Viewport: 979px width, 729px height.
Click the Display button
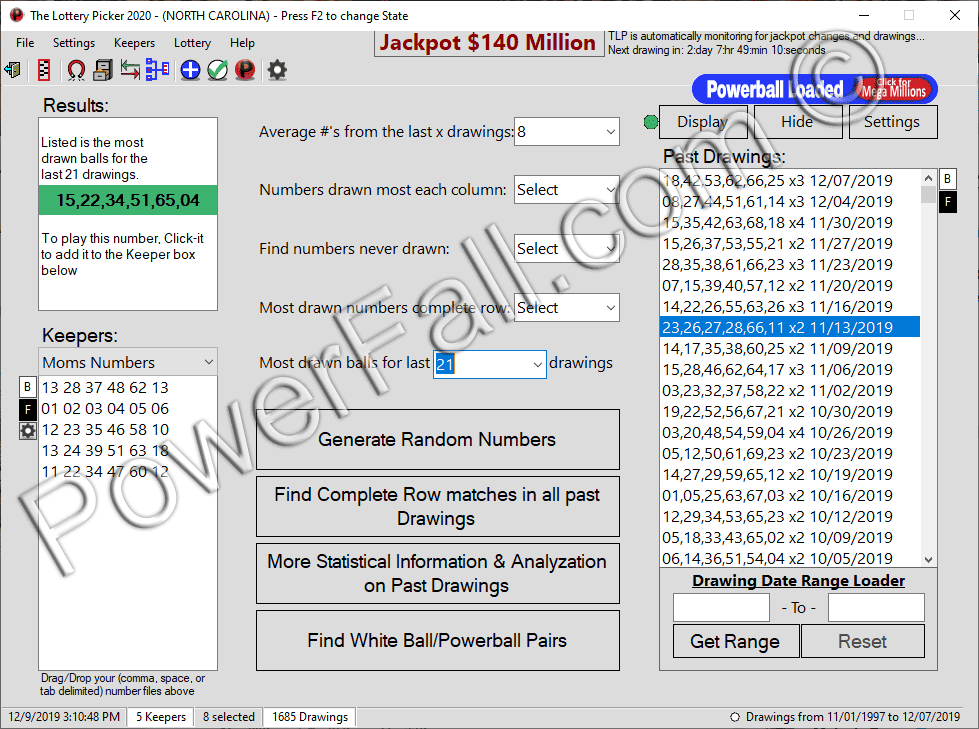pyautogui.click(x=703, y=122)
